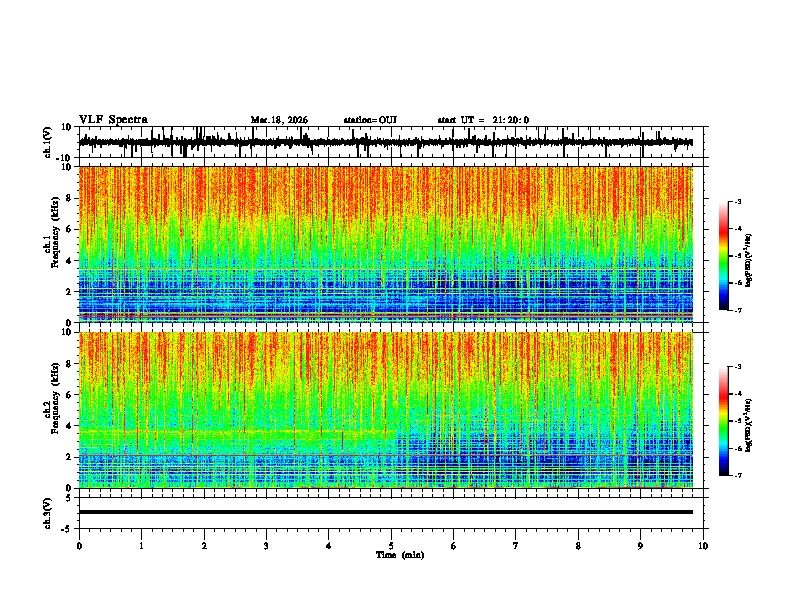This screenshot has height=612, width=792.
Task: Select the "ch.3(V)" axis label
Action: (48, 513)
